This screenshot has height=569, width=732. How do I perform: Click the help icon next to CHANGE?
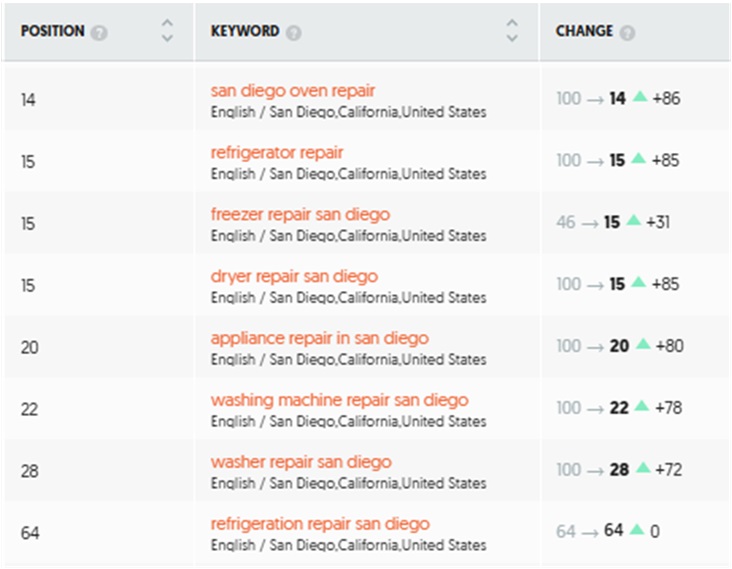click(x=627, y=32)
